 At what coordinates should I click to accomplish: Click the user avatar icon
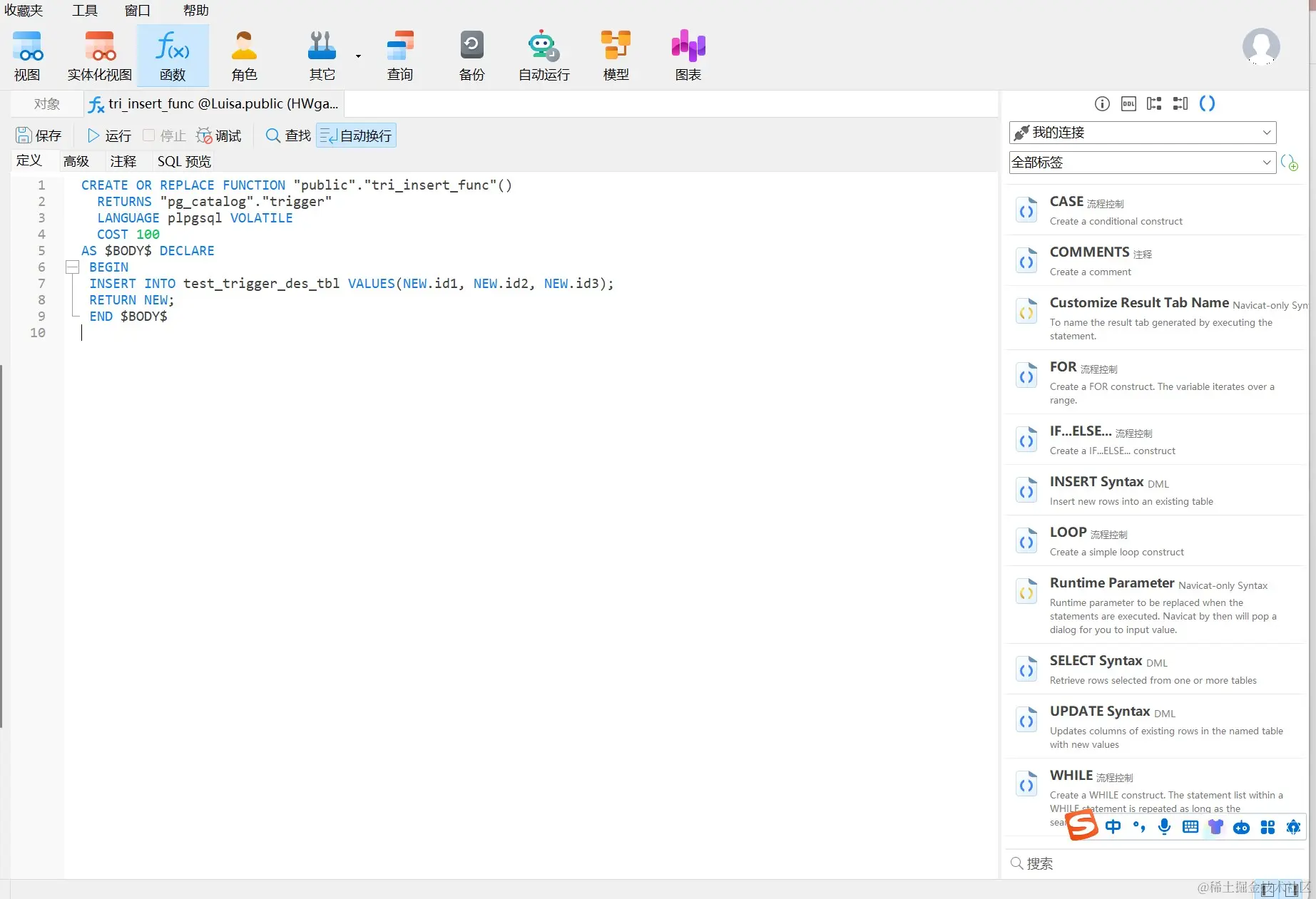point(1261,47)
